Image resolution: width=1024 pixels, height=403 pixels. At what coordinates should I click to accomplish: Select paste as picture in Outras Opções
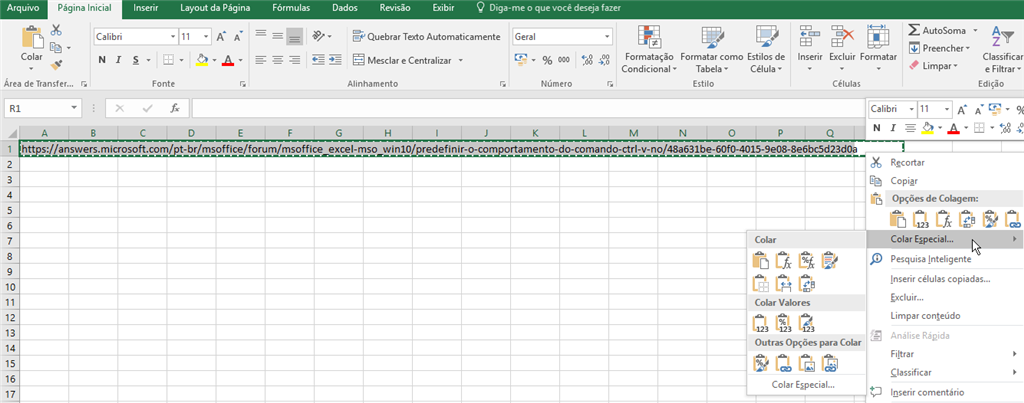point(807,363)
